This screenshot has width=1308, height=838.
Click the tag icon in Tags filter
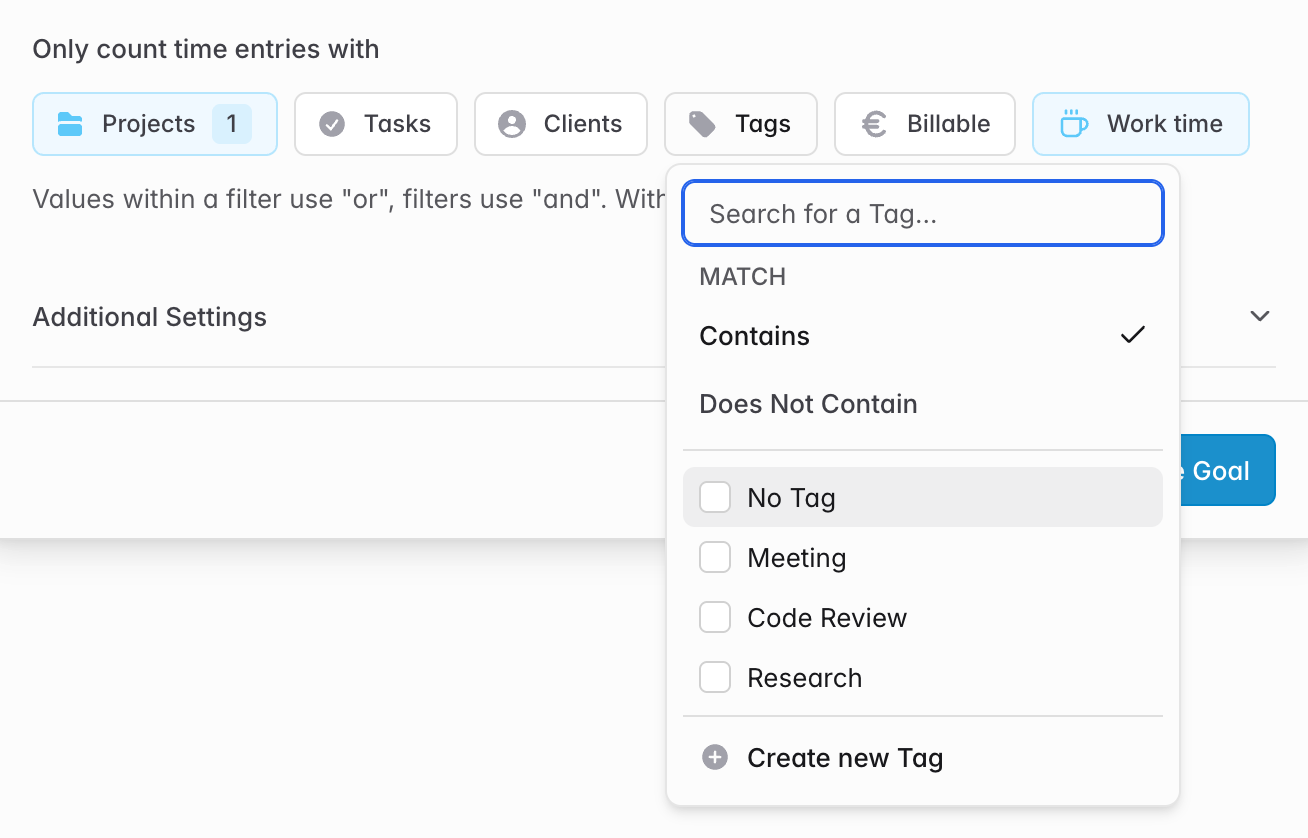pyautogui.click(x=703, y=124)
